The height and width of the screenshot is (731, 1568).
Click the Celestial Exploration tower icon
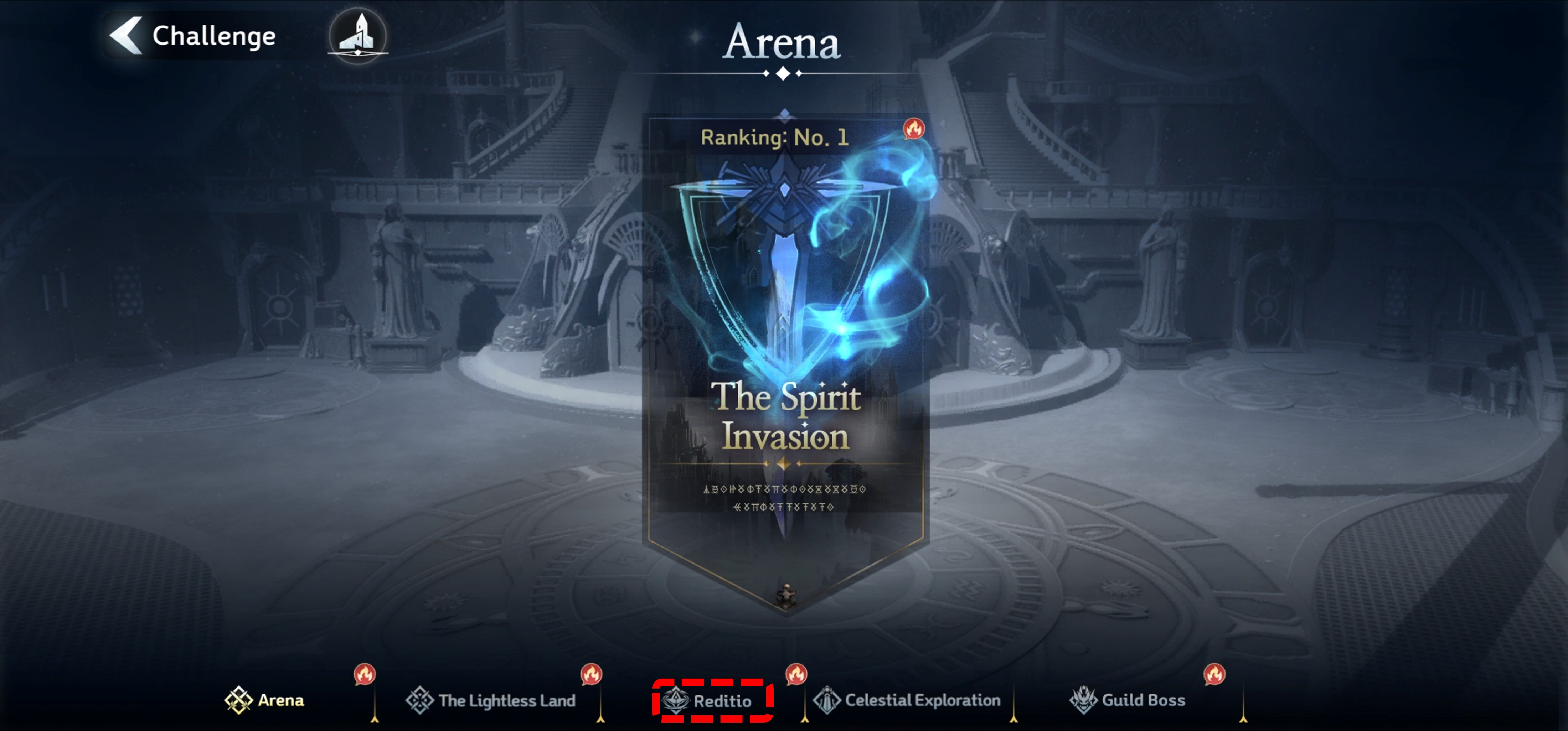click(x=827, y=700)
